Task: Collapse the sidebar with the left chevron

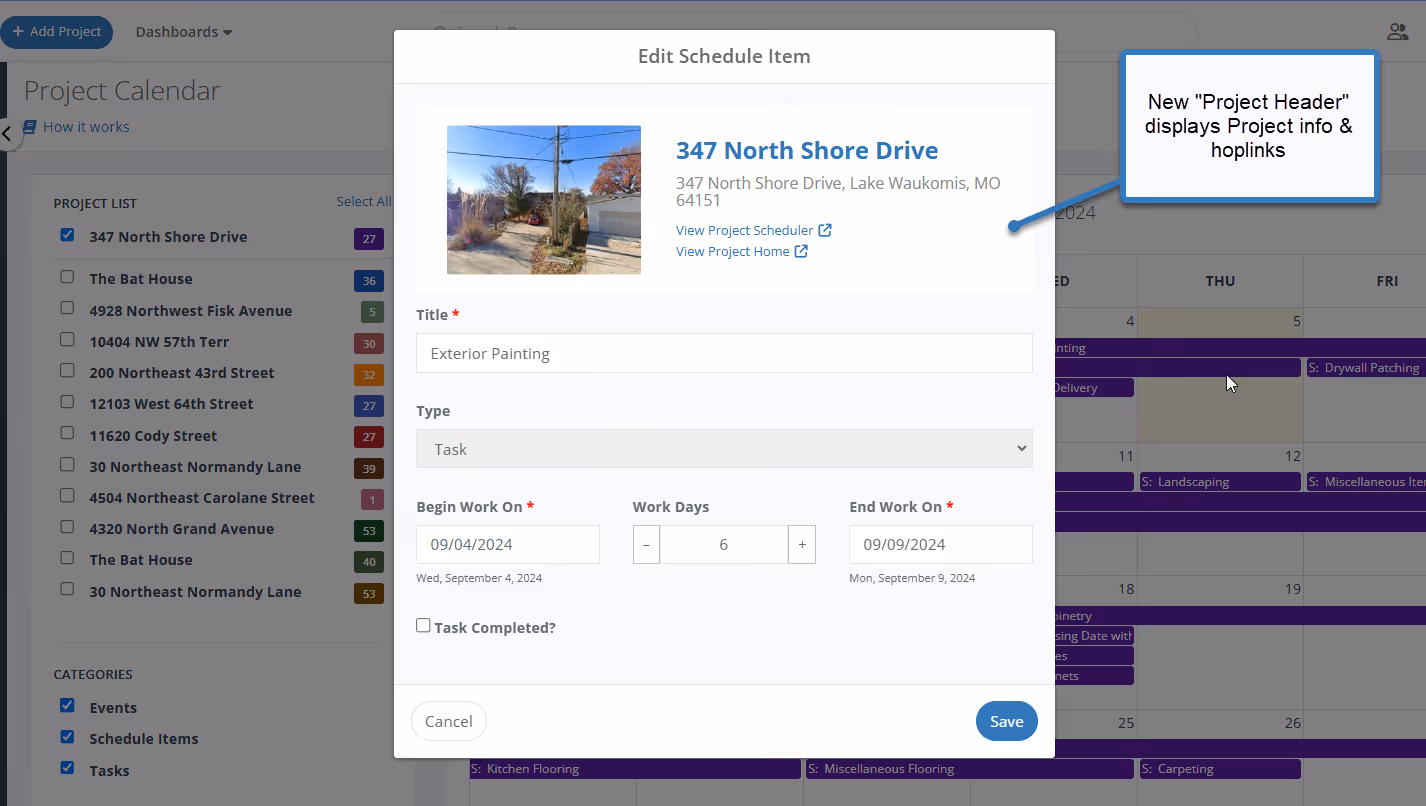Action: coord(7,133)
